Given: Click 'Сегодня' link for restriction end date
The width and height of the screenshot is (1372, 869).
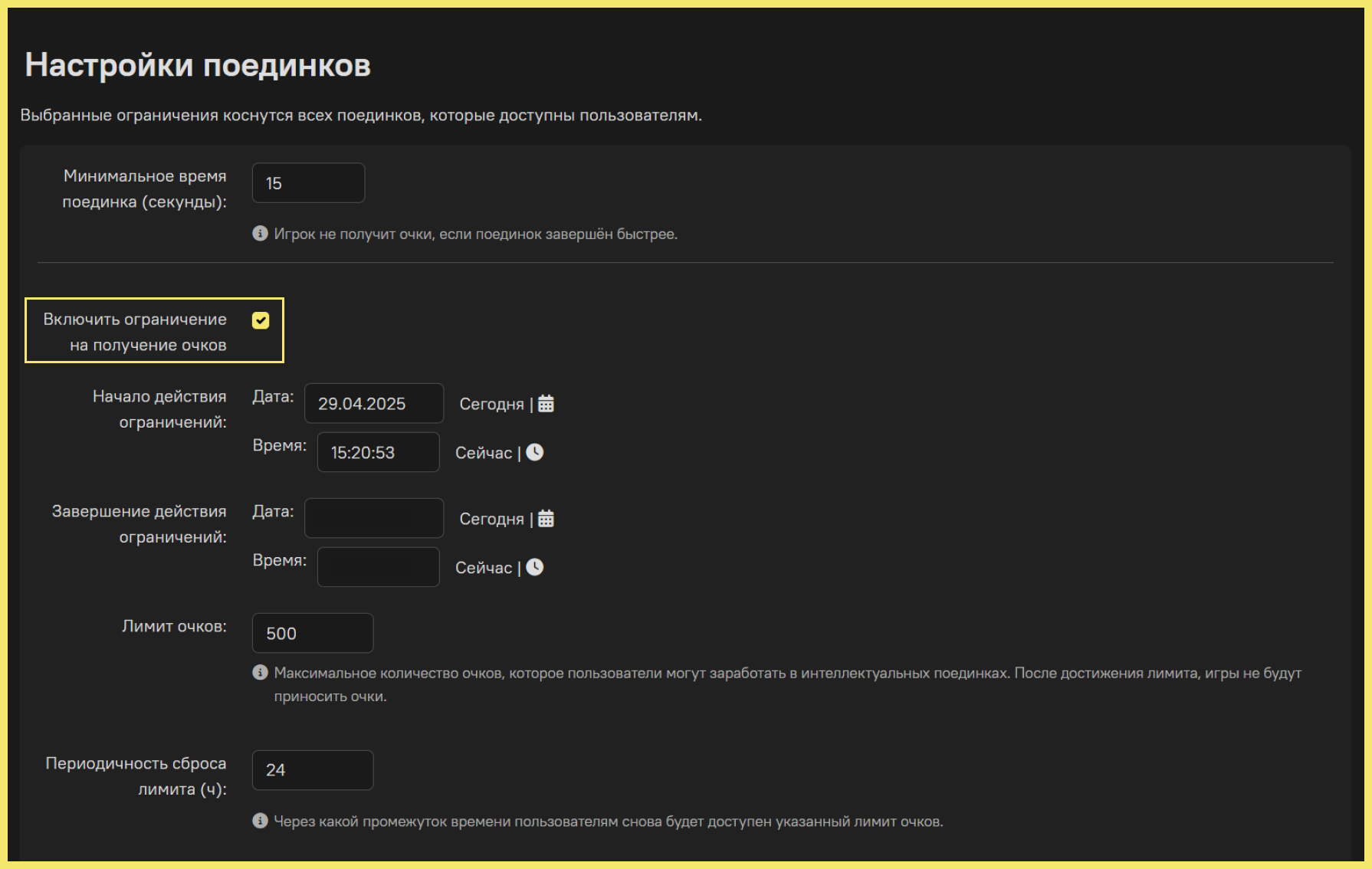Looking at the screenshot, I should pos(491,519).
